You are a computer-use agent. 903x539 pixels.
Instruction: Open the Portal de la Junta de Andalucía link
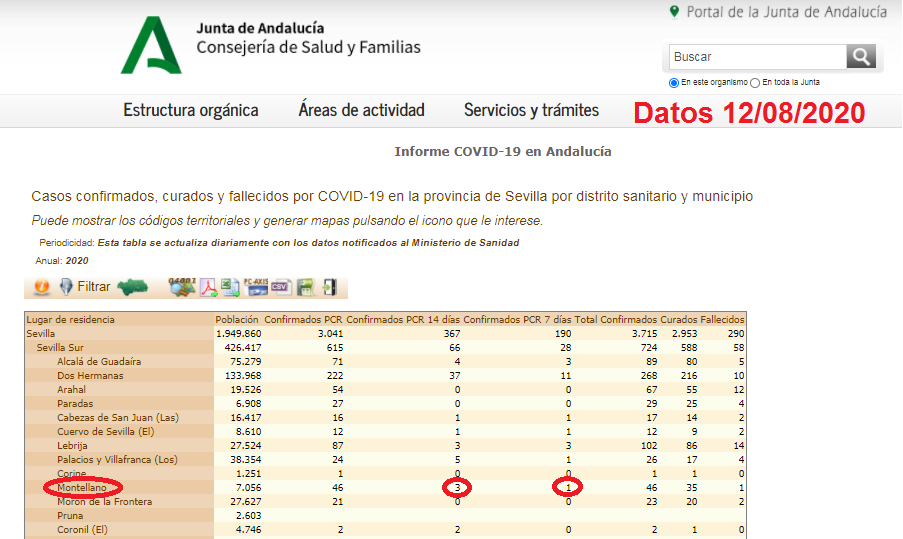tap(786, 12)
